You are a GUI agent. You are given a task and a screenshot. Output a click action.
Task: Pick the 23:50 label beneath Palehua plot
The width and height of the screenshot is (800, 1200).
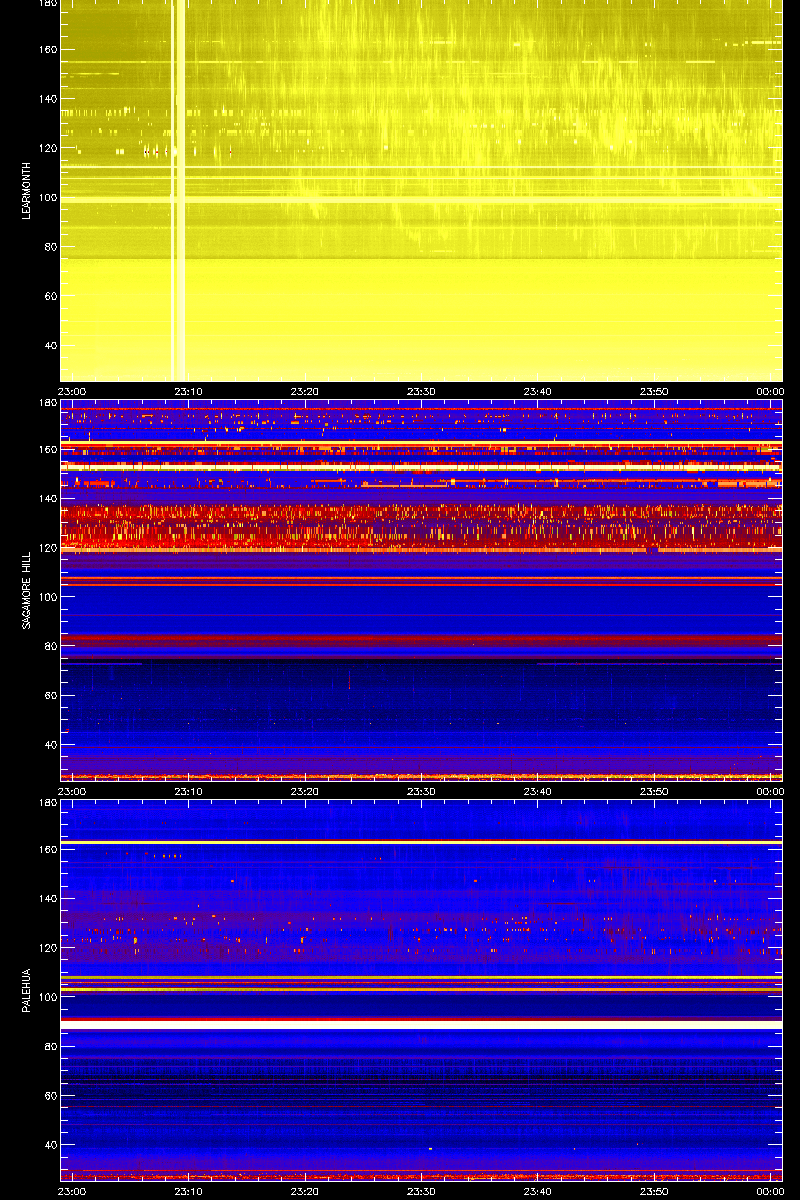(653, 1192)
